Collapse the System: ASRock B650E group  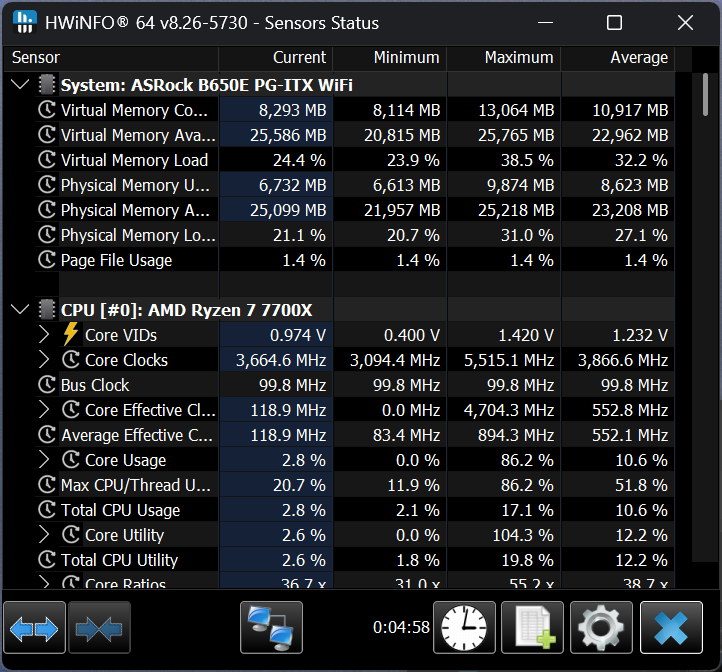[20, 84]
